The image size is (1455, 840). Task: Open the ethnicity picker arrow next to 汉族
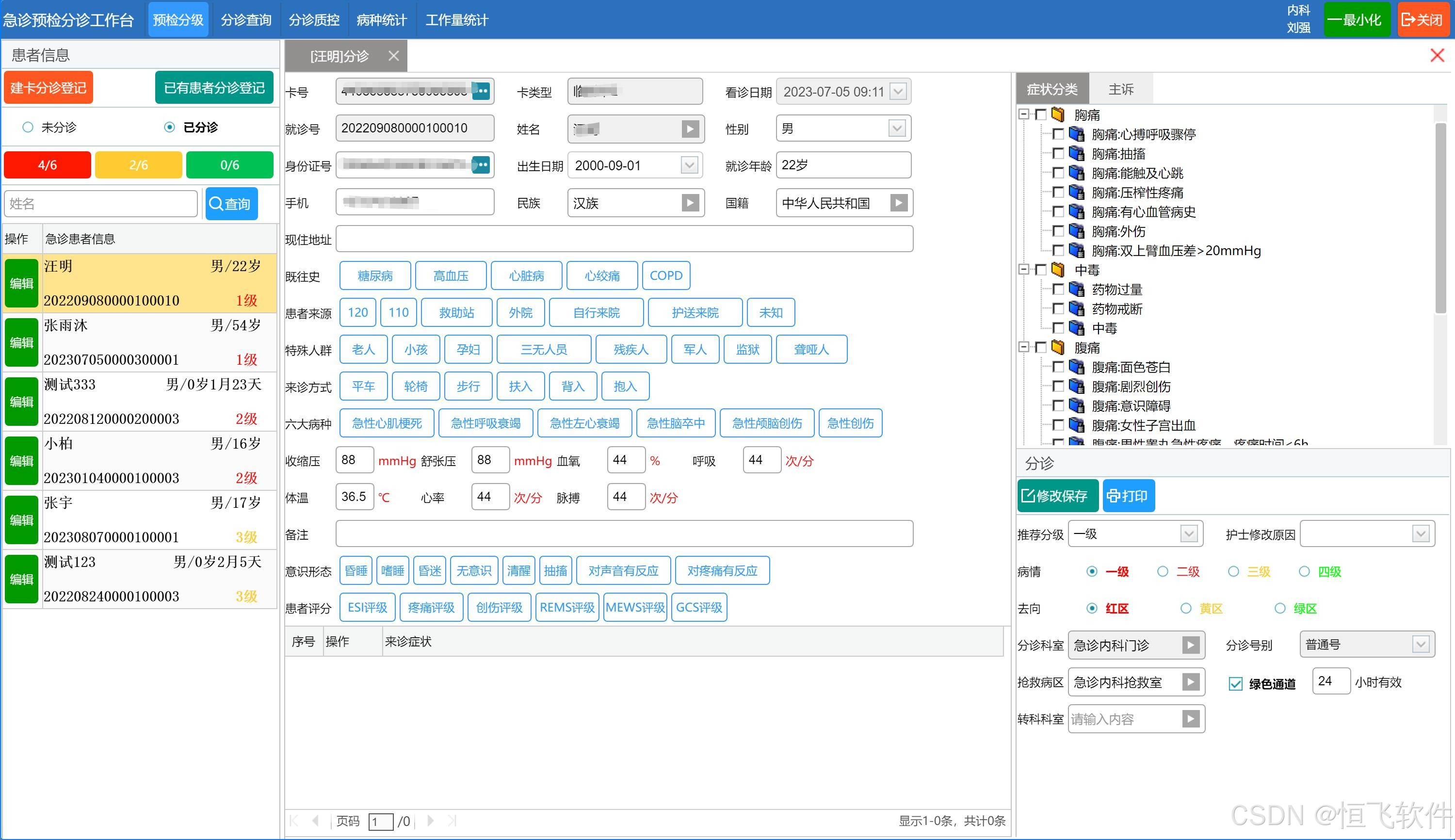click(x=690, y=203)
